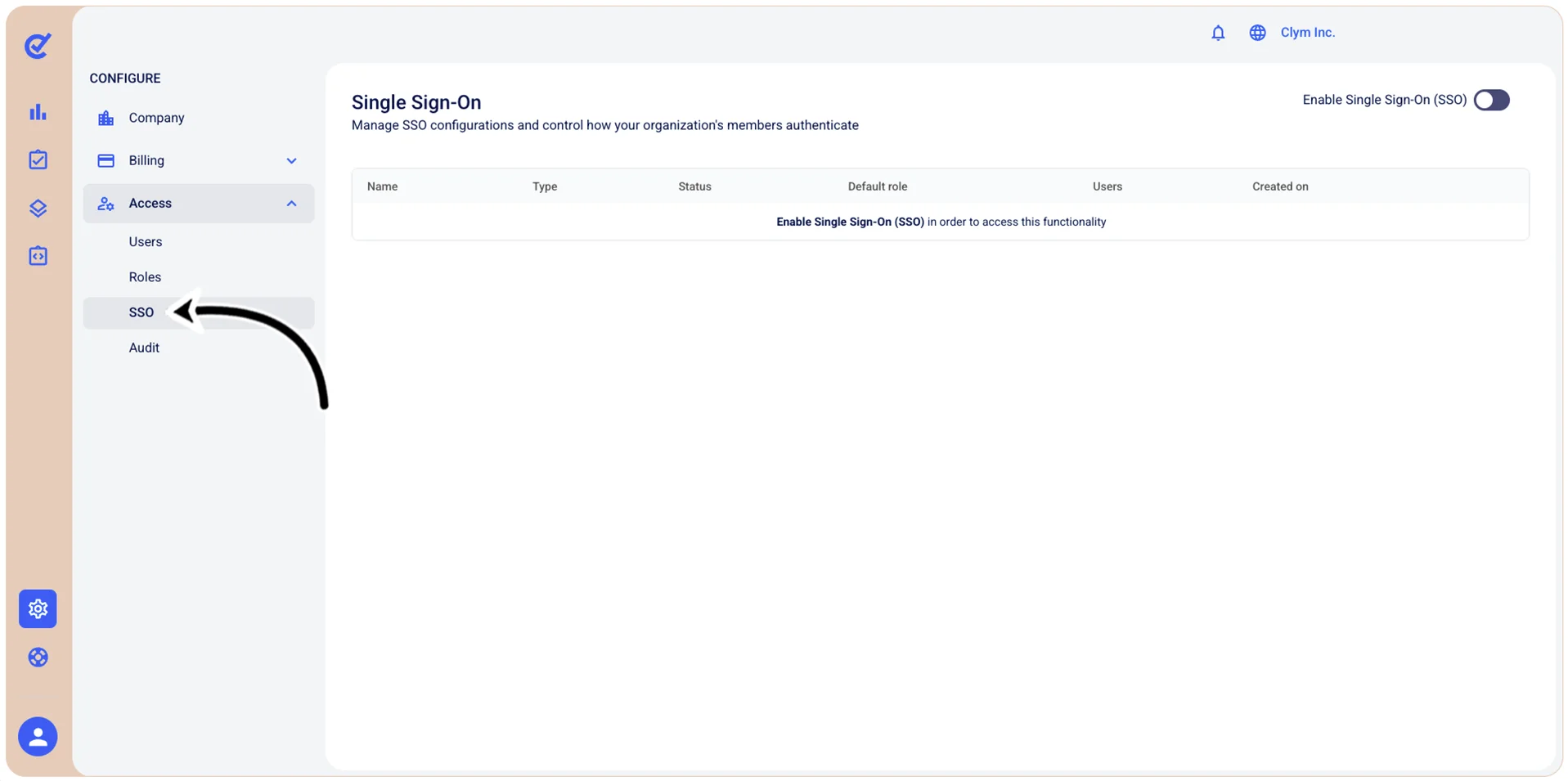Open the bar chart analytics icon

coord(38,112)
